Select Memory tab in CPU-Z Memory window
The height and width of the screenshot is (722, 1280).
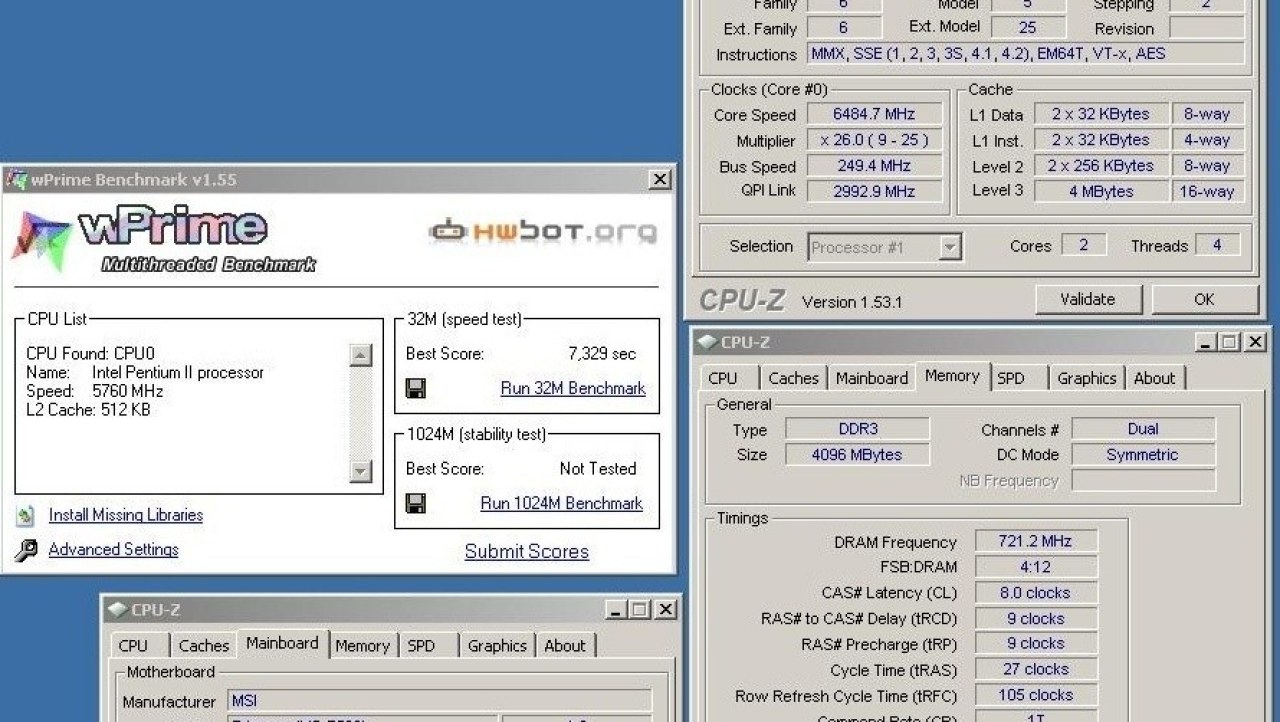coord(952,376)
